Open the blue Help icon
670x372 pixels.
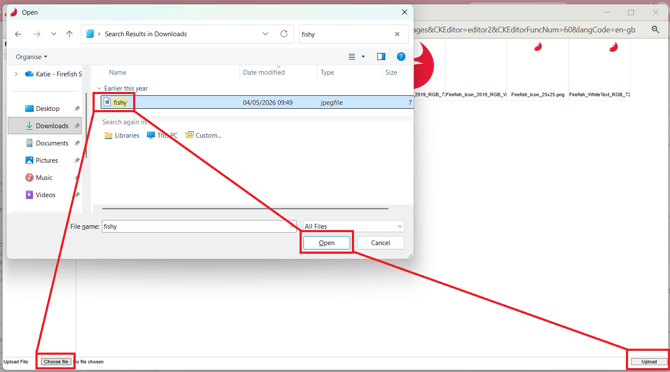(401, 56)
